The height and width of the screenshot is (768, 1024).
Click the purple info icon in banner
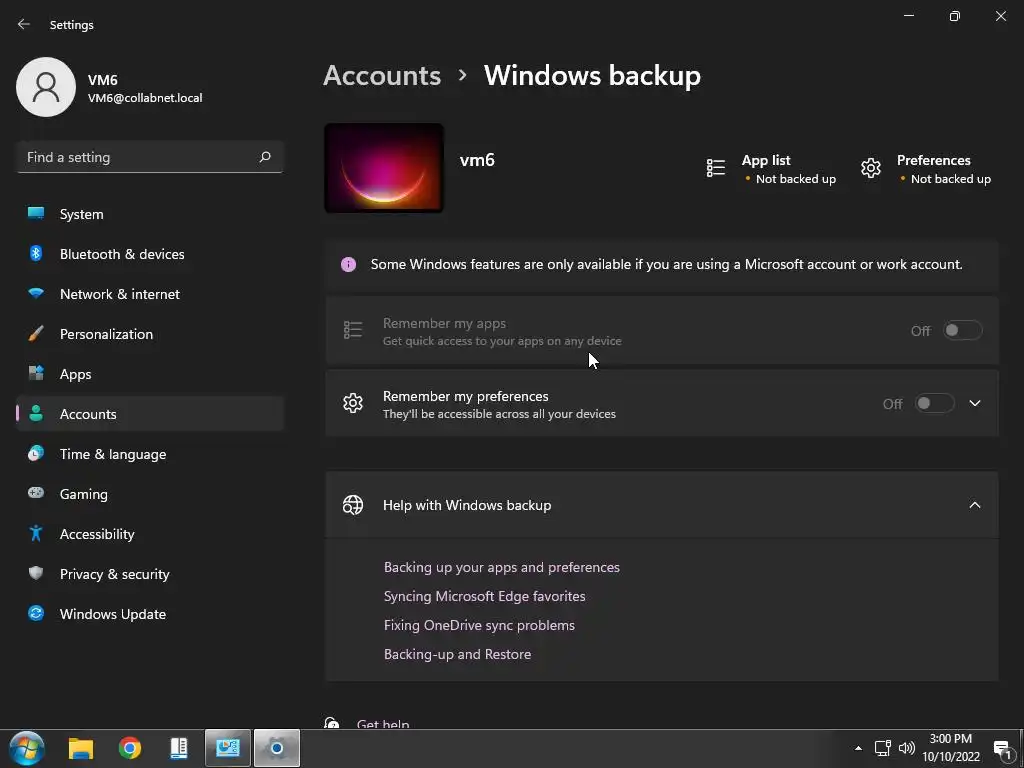(x=349, y=264)
